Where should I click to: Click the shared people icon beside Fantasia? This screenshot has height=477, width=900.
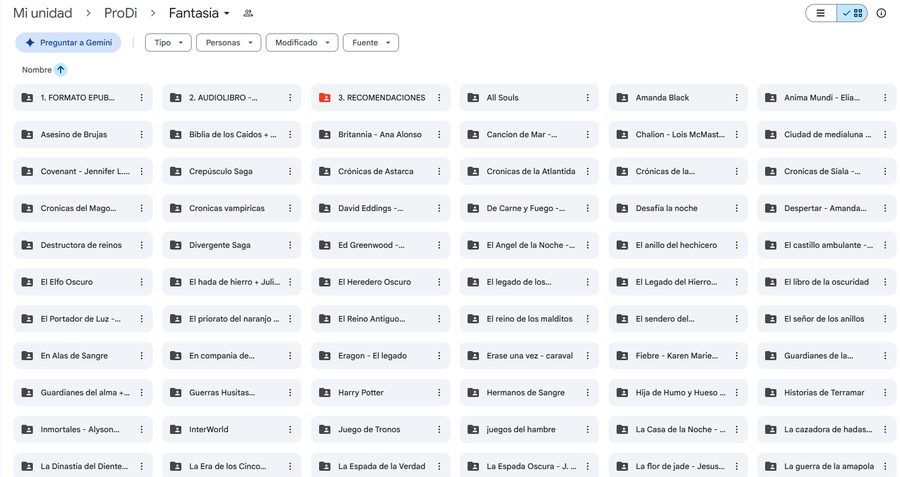(x=248, y=13)
